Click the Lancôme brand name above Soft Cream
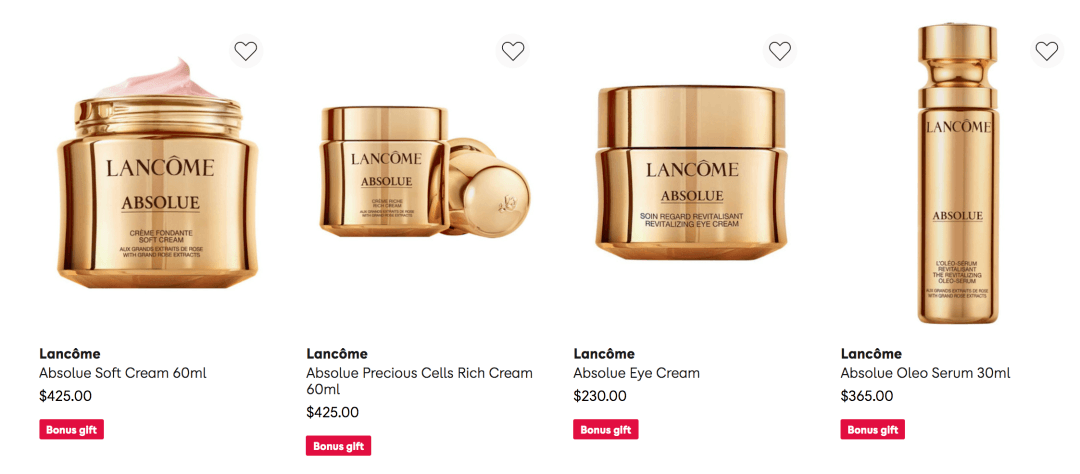This screenshot has width=1080, height=474. point(70,354)
